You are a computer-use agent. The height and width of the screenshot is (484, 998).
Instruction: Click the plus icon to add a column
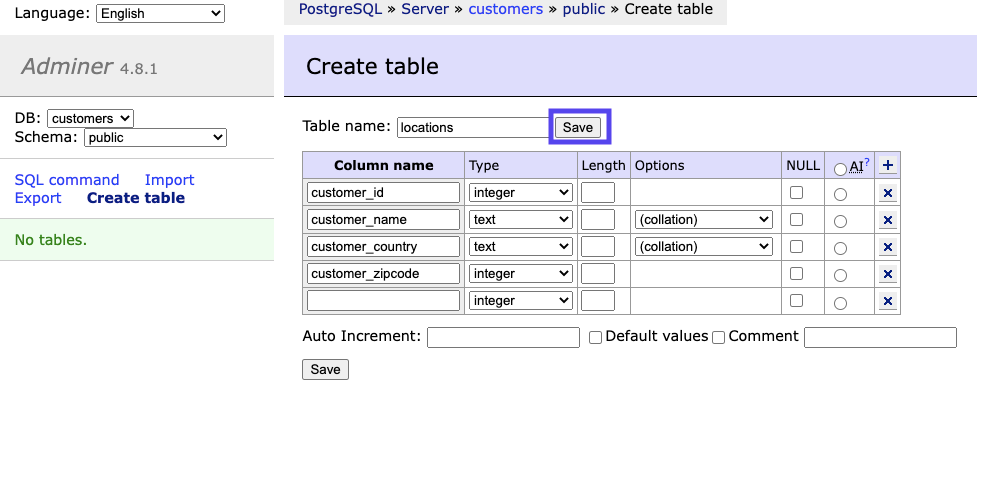pos(887,166)
